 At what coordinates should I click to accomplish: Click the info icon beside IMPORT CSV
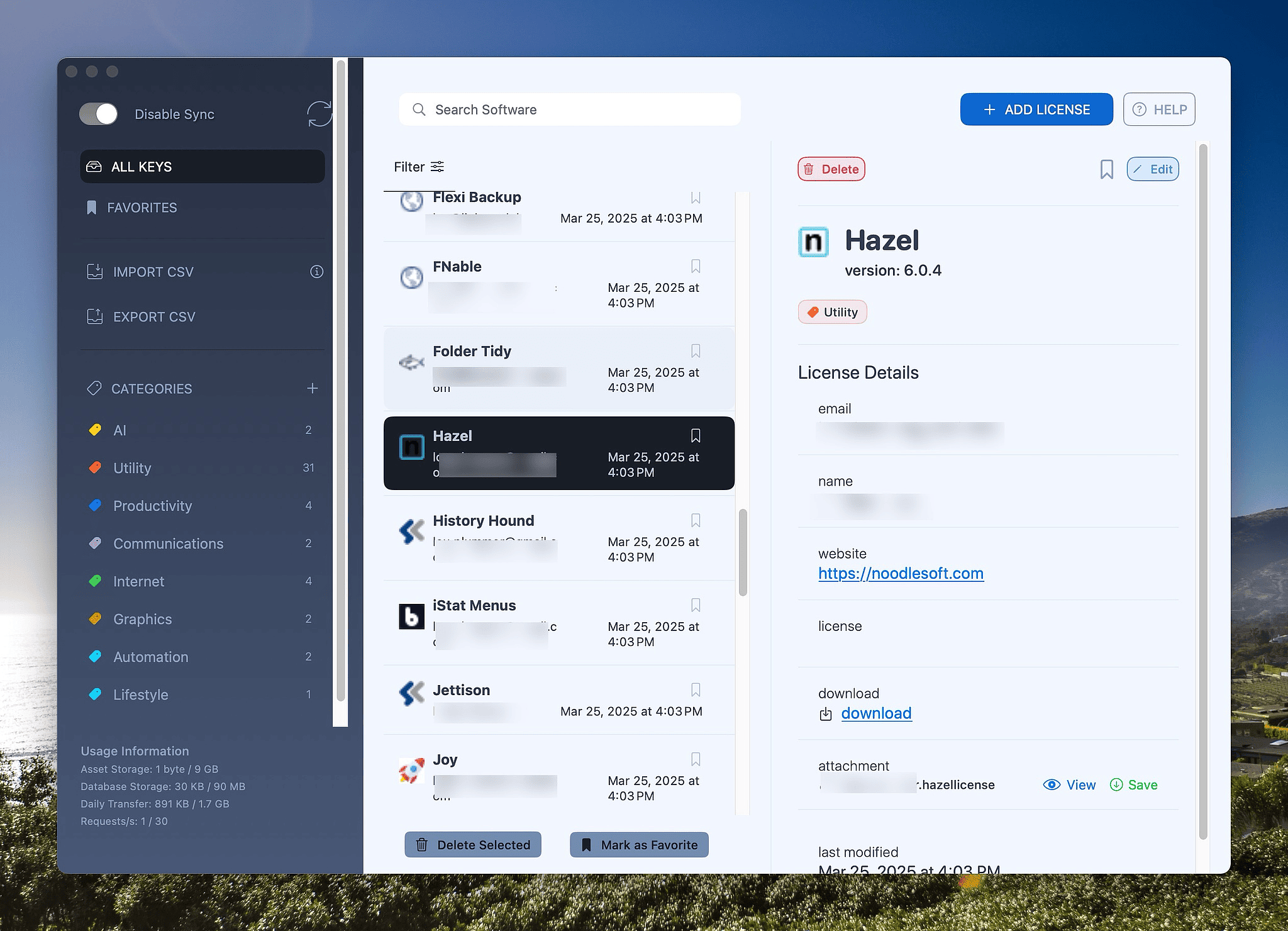317,271
